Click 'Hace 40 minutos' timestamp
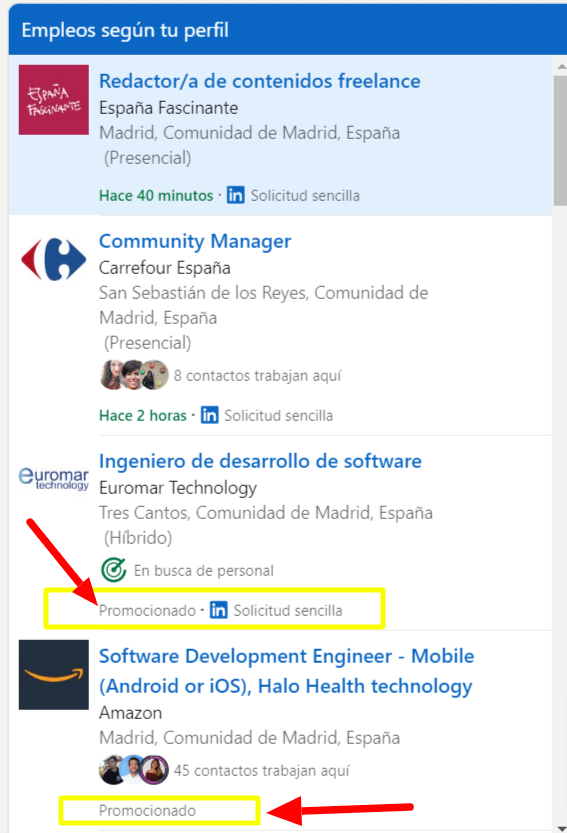Image resolution: width=567 pixels, height=833 pixels. point(156,196)
